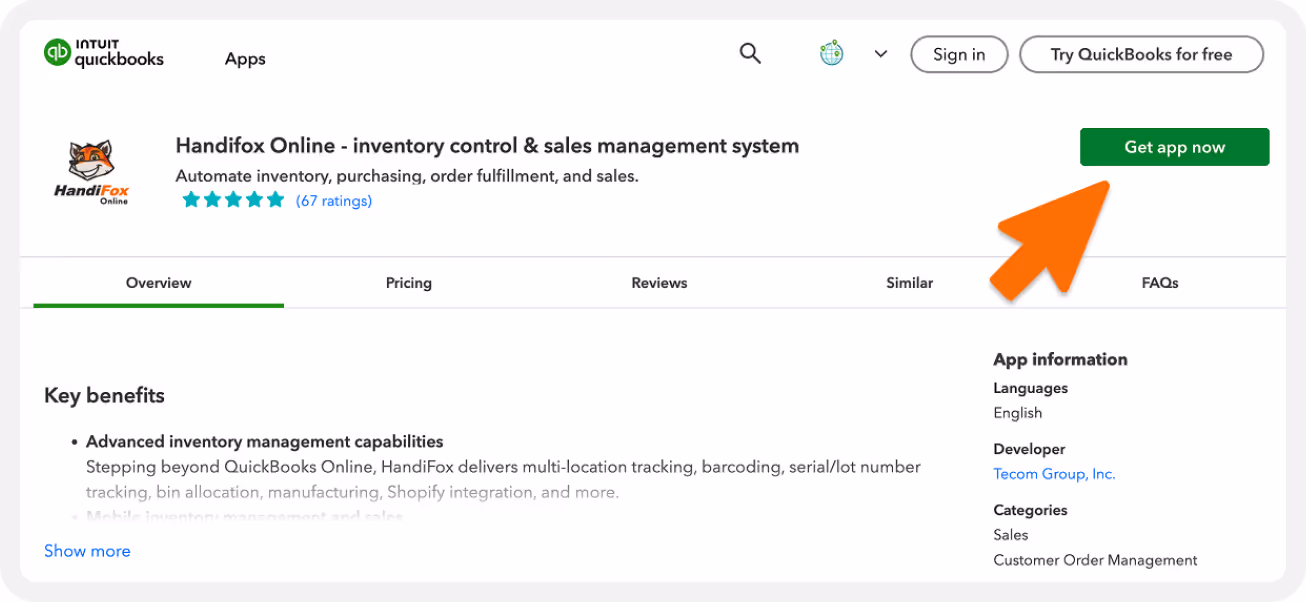
Task: Open the Reviews tab
Action: tap(659, 283)
